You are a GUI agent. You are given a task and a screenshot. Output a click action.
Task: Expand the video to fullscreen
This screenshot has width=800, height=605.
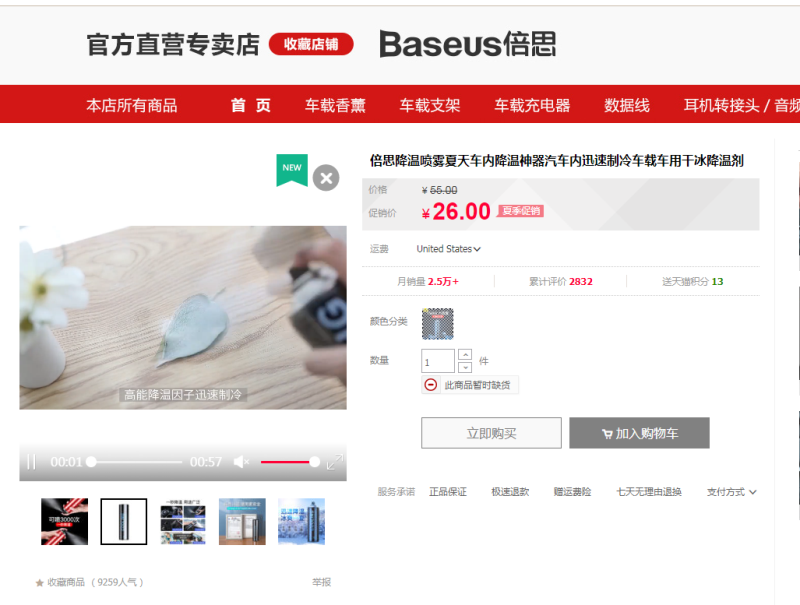click(x=335, y=462)
